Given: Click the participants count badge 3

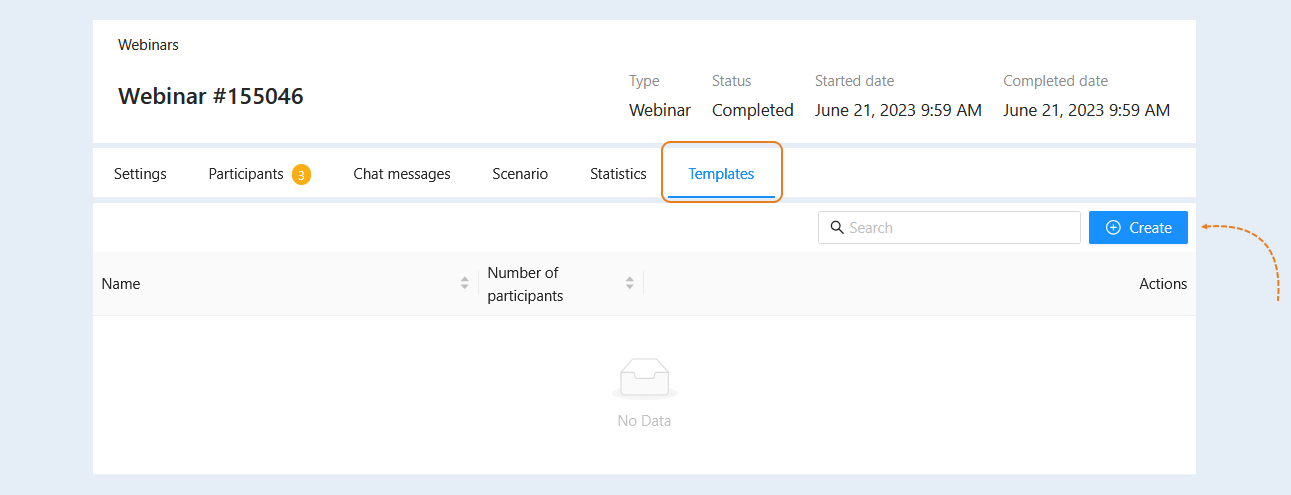Looking at the screenshot, I should (301, 175).
